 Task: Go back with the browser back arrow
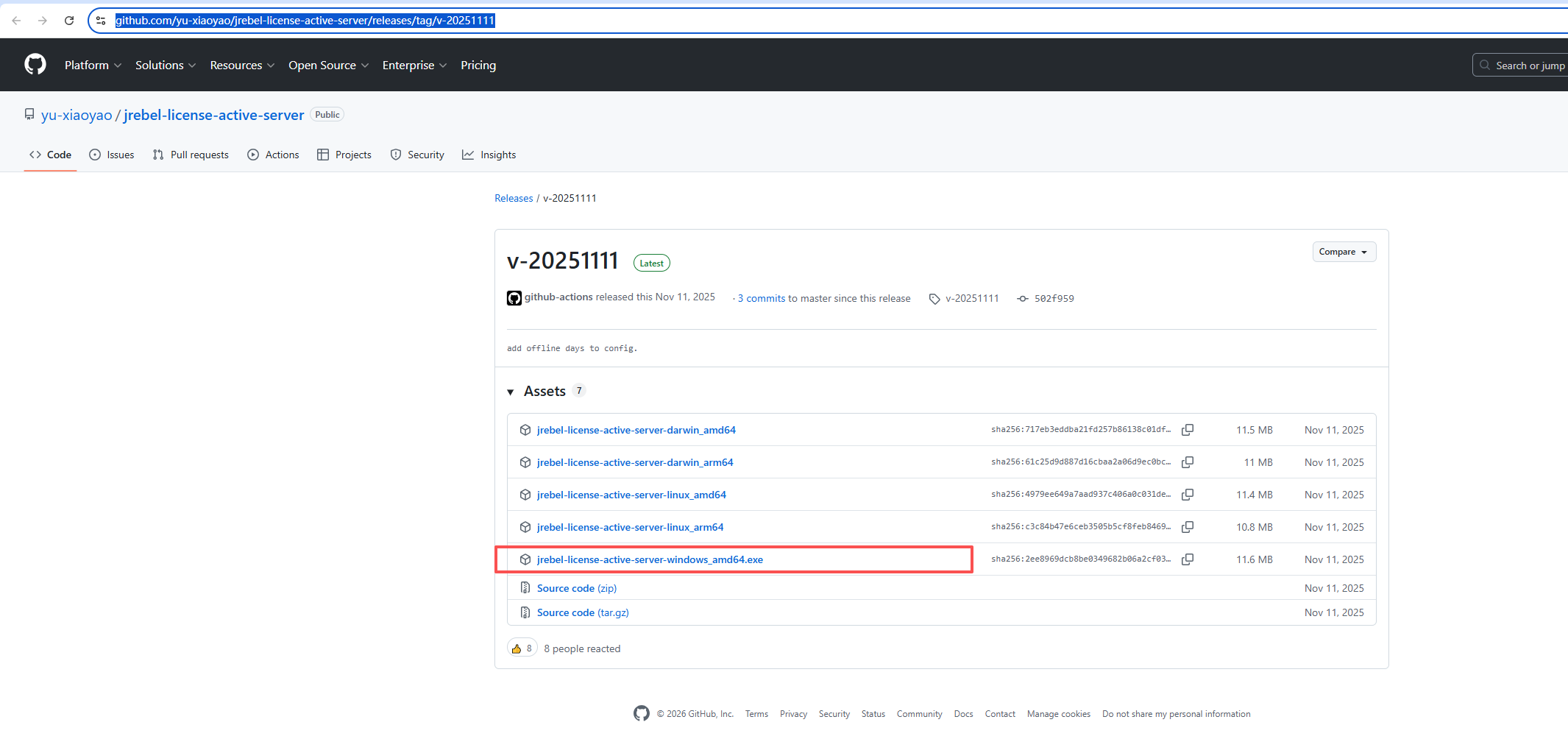point(16,21)
